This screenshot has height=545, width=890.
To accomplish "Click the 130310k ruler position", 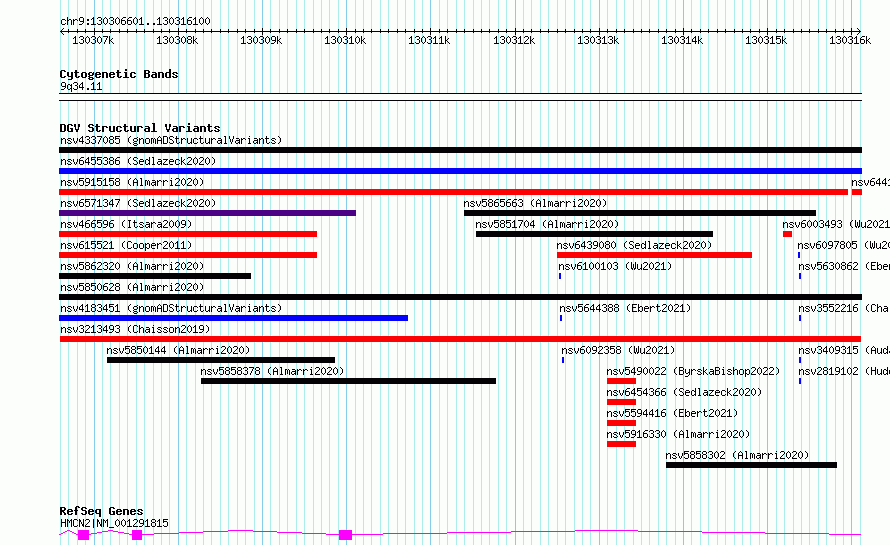I will point(345,40).
